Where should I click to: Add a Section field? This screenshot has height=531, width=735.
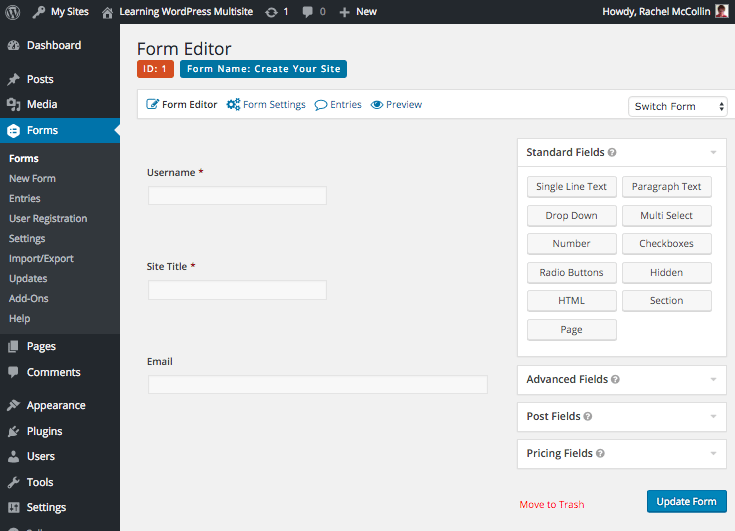pos(667,301)
